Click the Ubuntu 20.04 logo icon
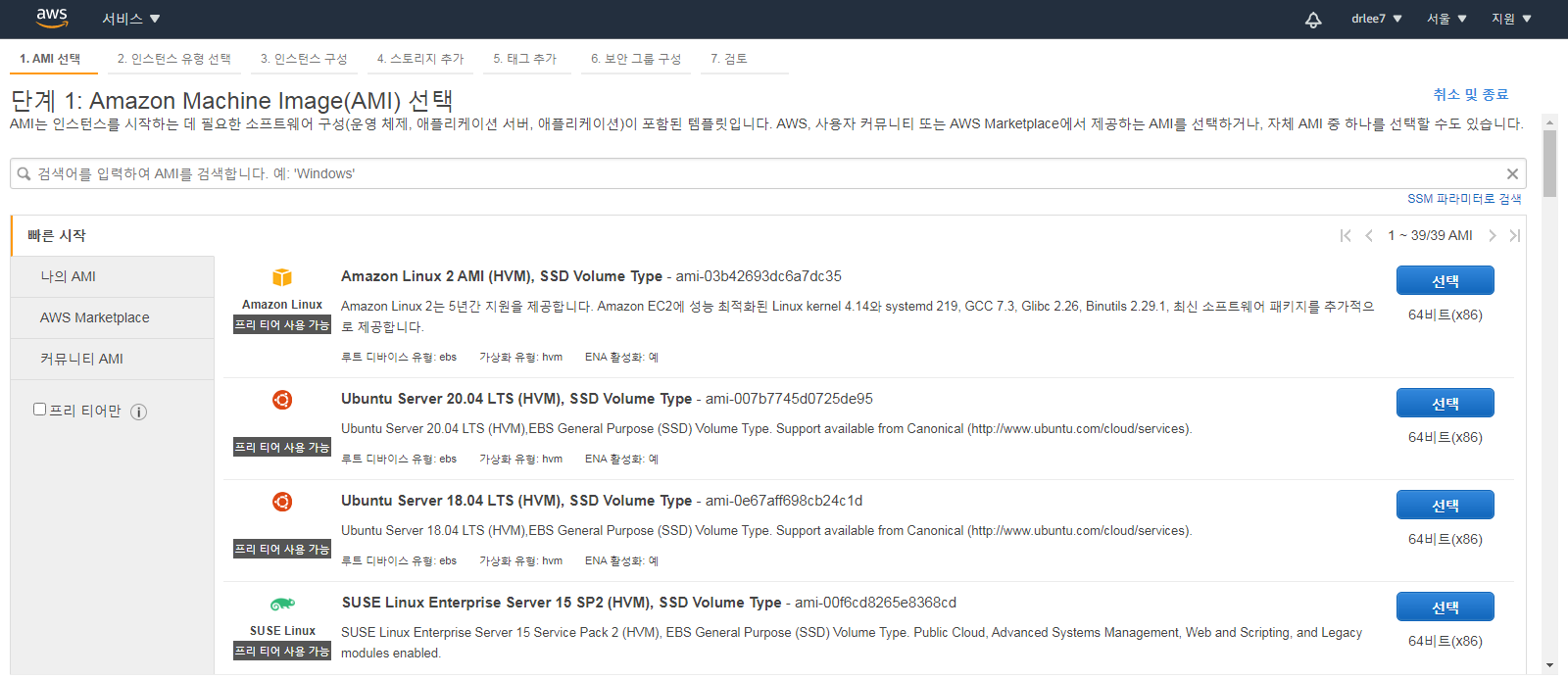Screen dimensions: 1568x679 [282, 400]
